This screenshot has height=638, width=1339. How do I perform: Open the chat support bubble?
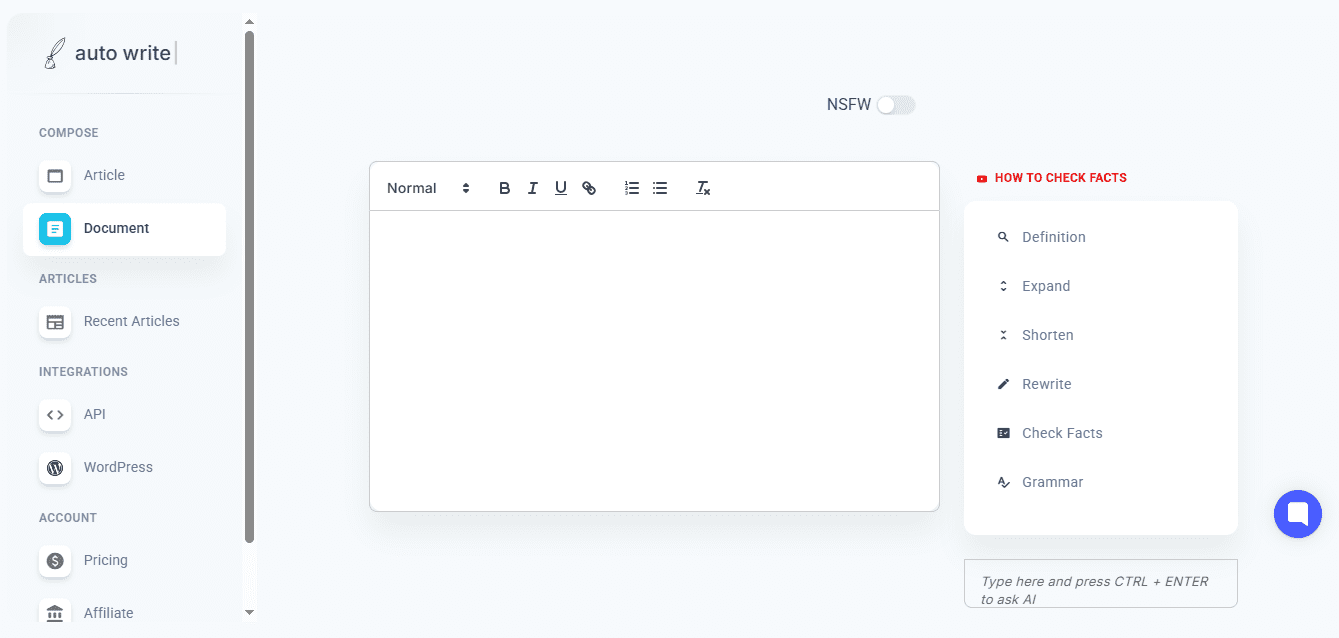point(1297,514)
